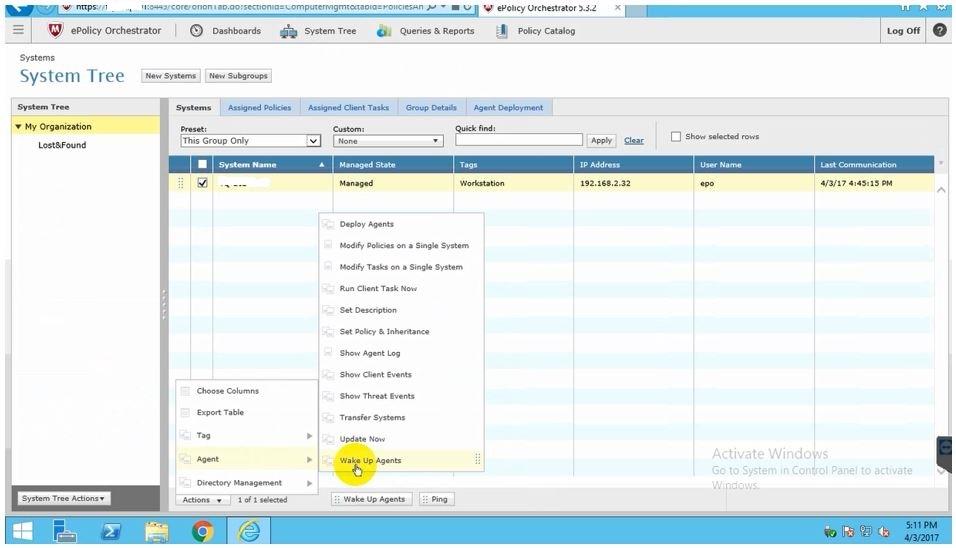This screenshot has height=548, width=956.
Task: Click the System Tree network icon
Action: point(289,31)
